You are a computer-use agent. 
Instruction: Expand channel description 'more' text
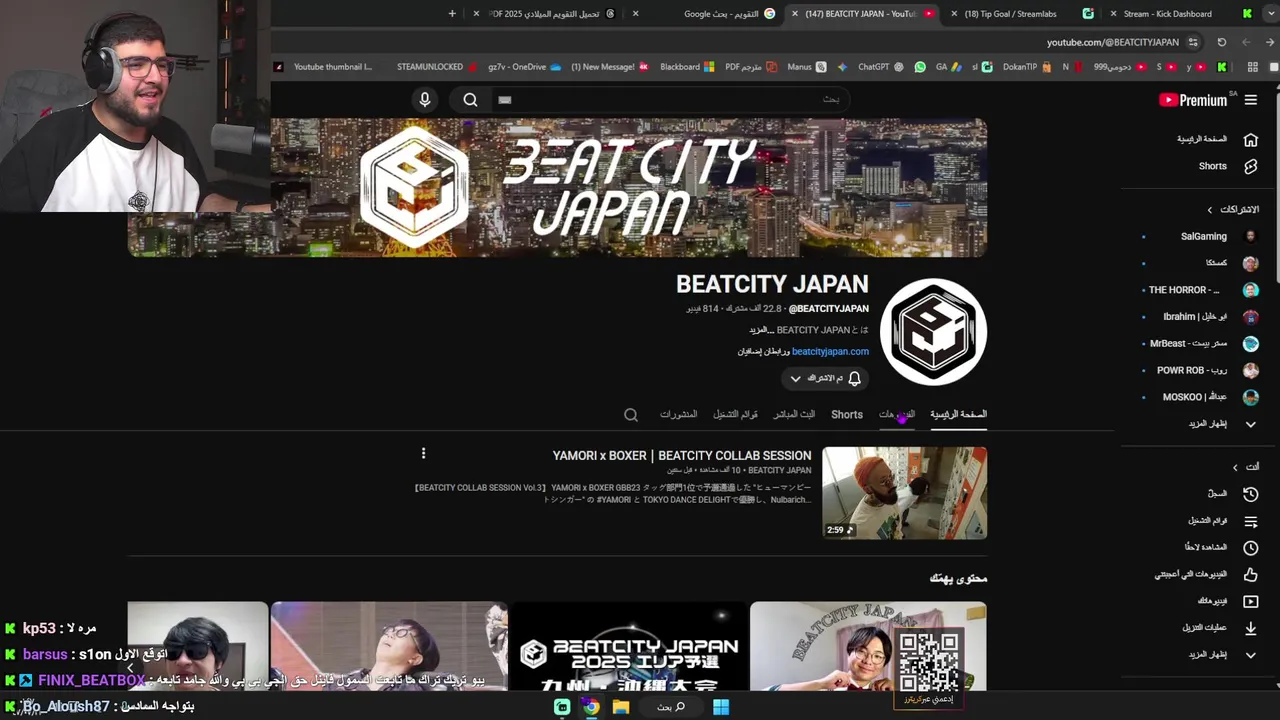pyautogui.click(x=759, y=330)
